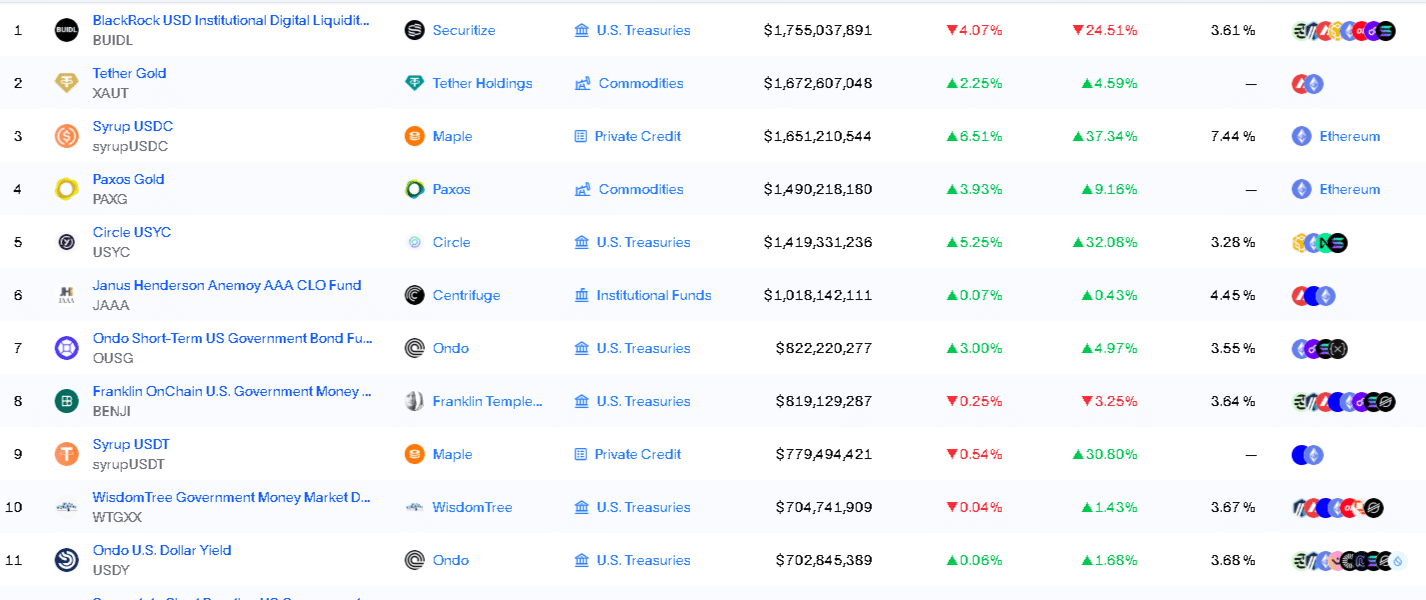This screenshot has height=600, width=1426.
Task: Click the BUIDL token logo icon
Action: [x=67, y=30]
